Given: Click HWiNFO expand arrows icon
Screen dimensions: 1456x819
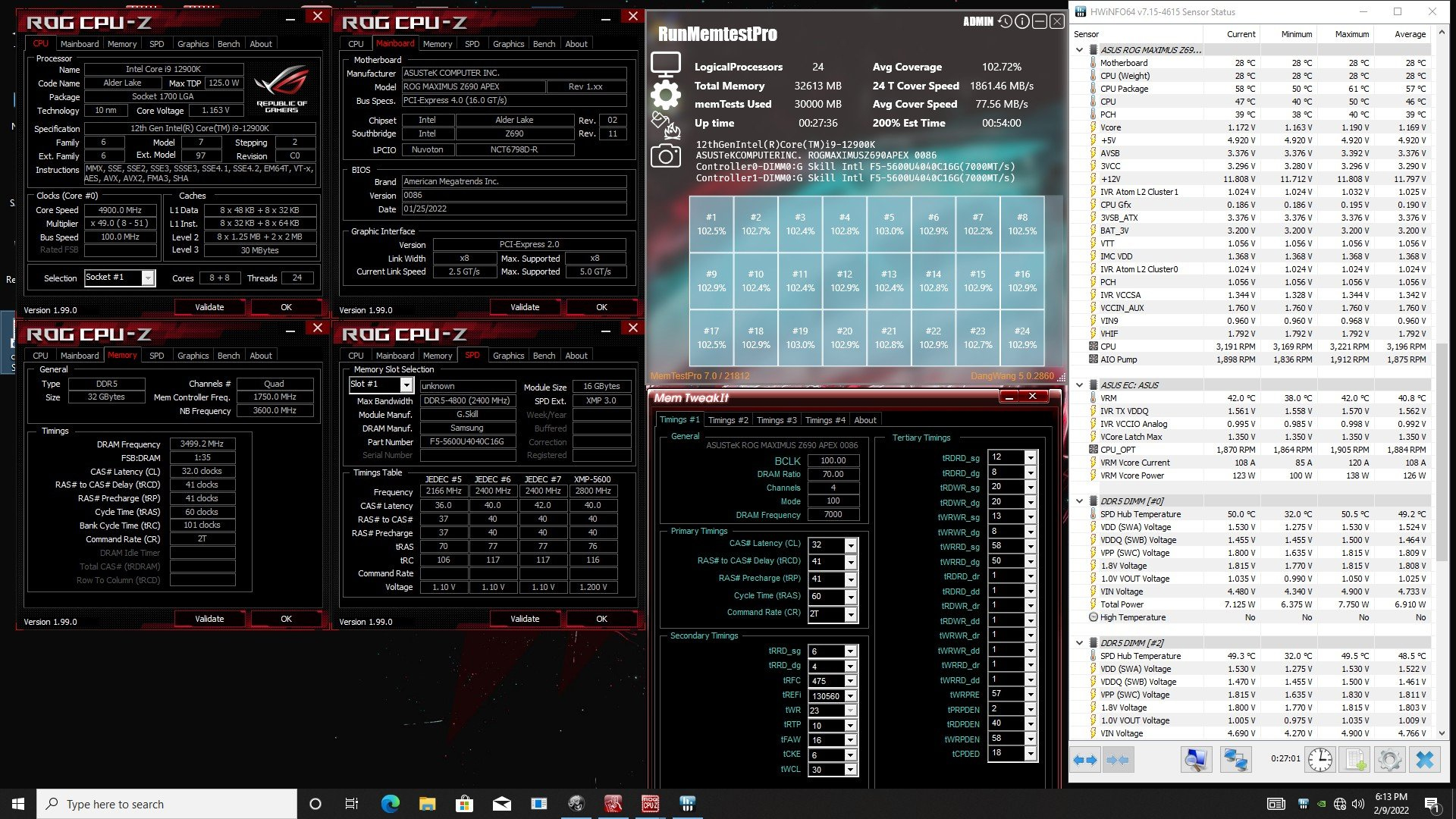Looking at the screenshot, I should click(1085, 759).
